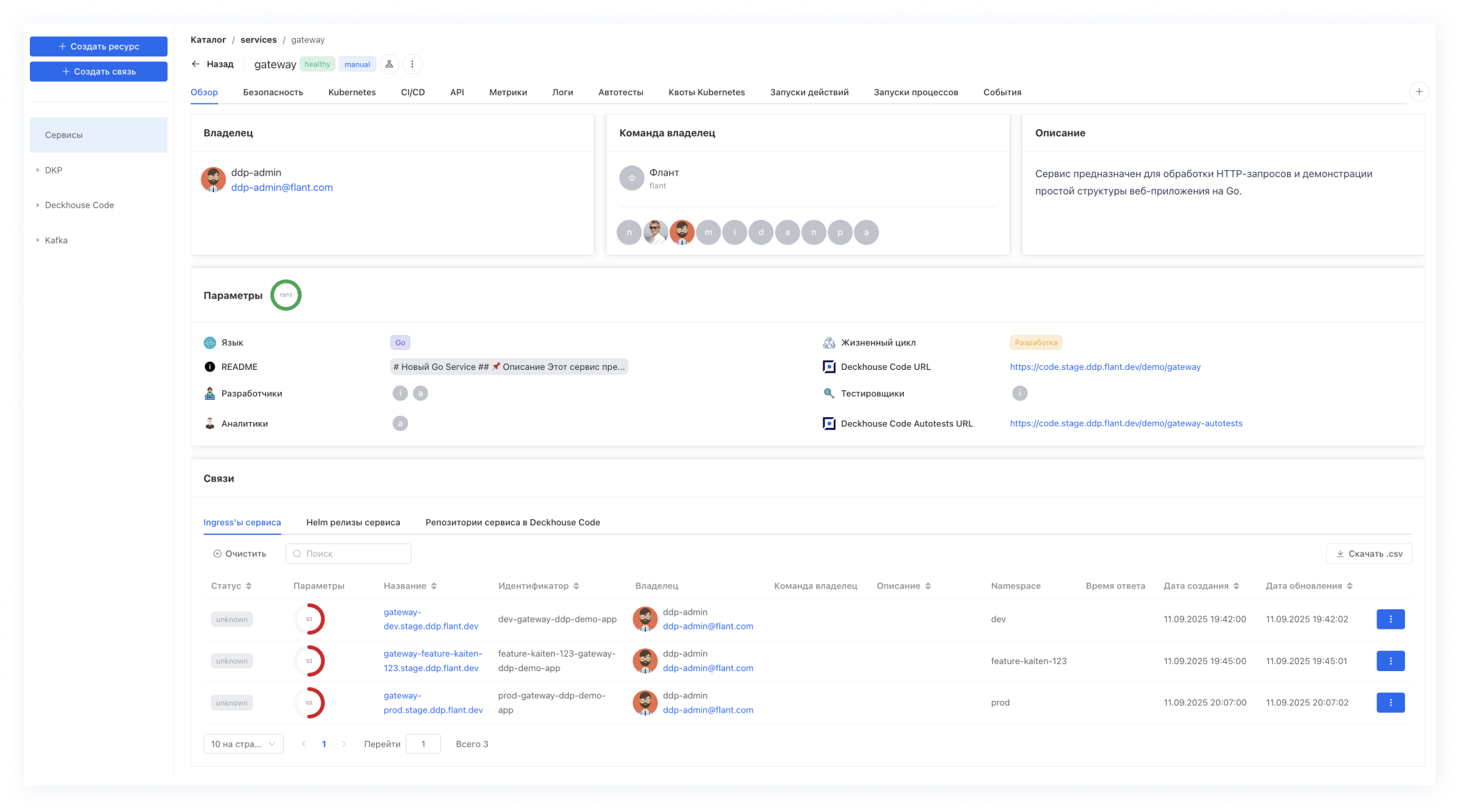Switch to the Kubernetes tab
This screenshot has height=812, width=1462.
click(x=351, y=92)
